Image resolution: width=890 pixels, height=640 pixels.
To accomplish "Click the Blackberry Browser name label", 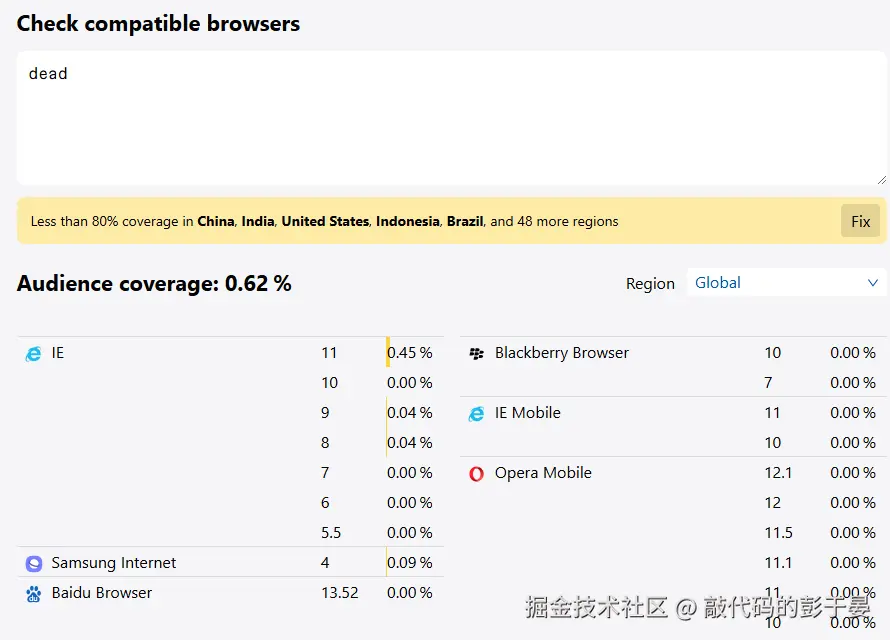I will pyautogui.click(x=562, y=353).
